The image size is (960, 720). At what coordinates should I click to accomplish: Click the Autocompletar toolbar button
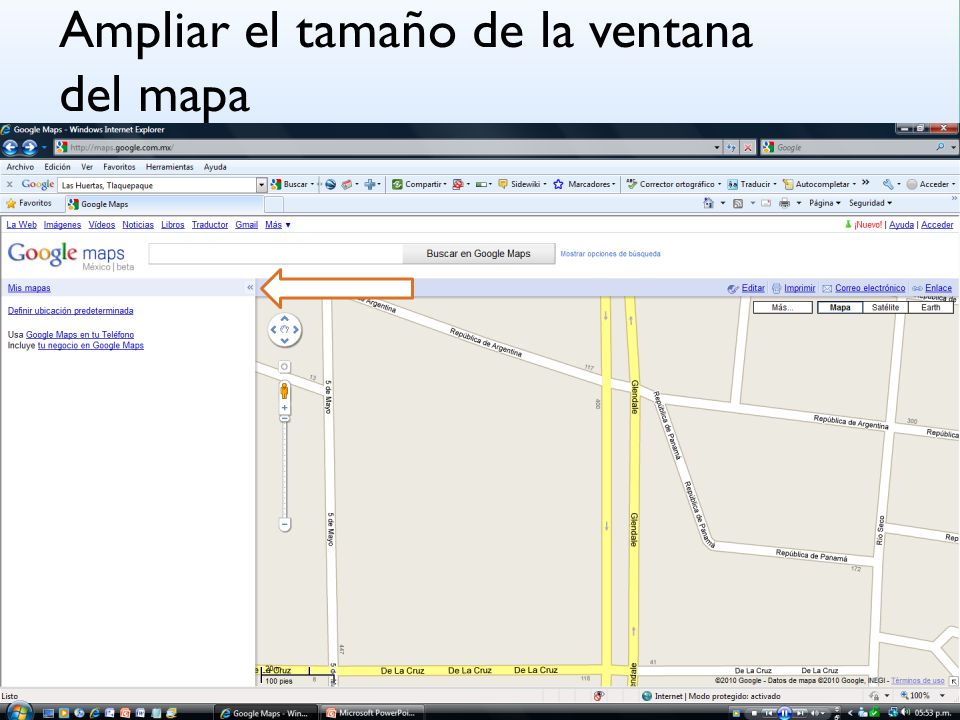[x=819, y=184]
